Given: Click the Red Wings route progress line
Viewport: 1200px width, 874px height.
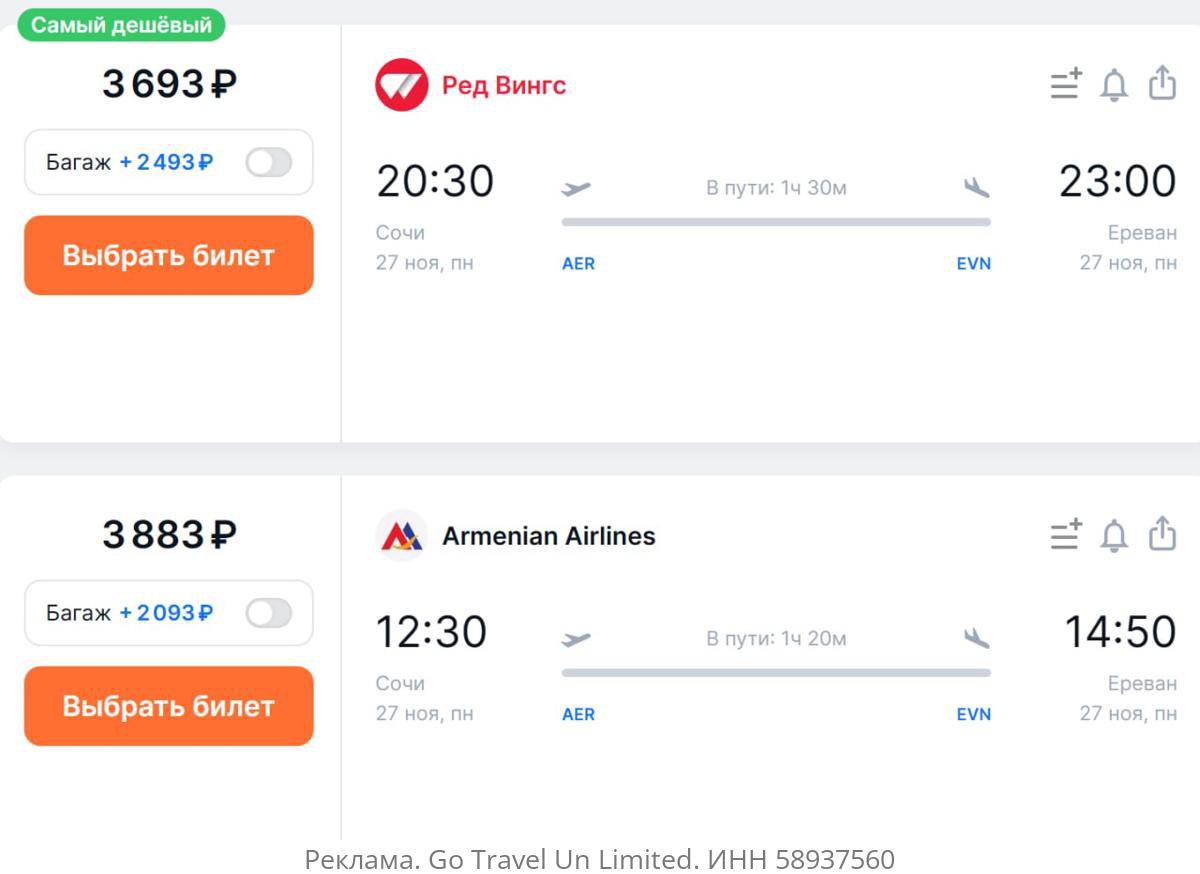Looking at the screenshot, I should 776,222.
